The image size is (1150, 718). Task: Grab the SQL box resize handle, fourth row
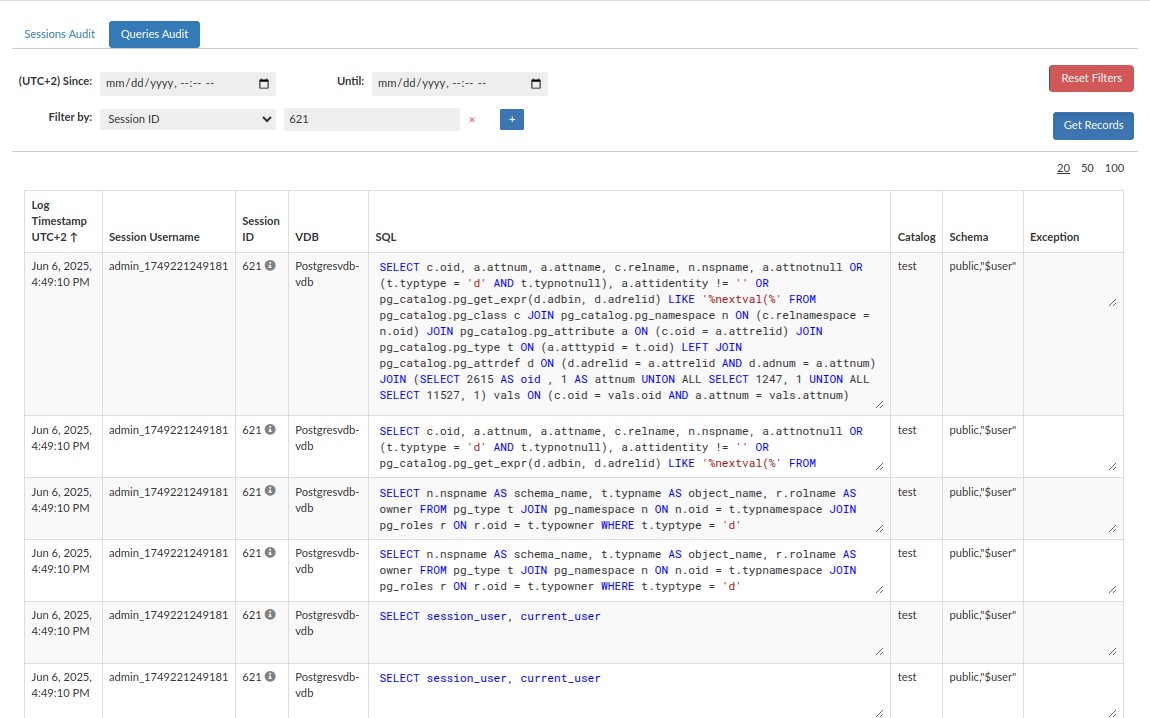[879, 590]
